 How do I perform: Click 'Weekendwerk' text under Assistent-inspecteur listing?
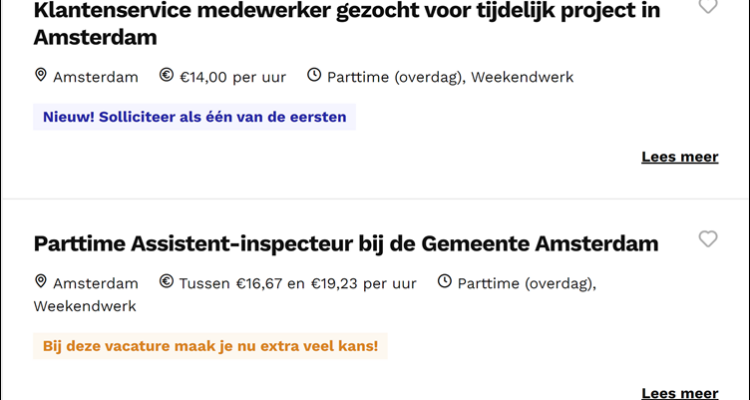point(85,306)
